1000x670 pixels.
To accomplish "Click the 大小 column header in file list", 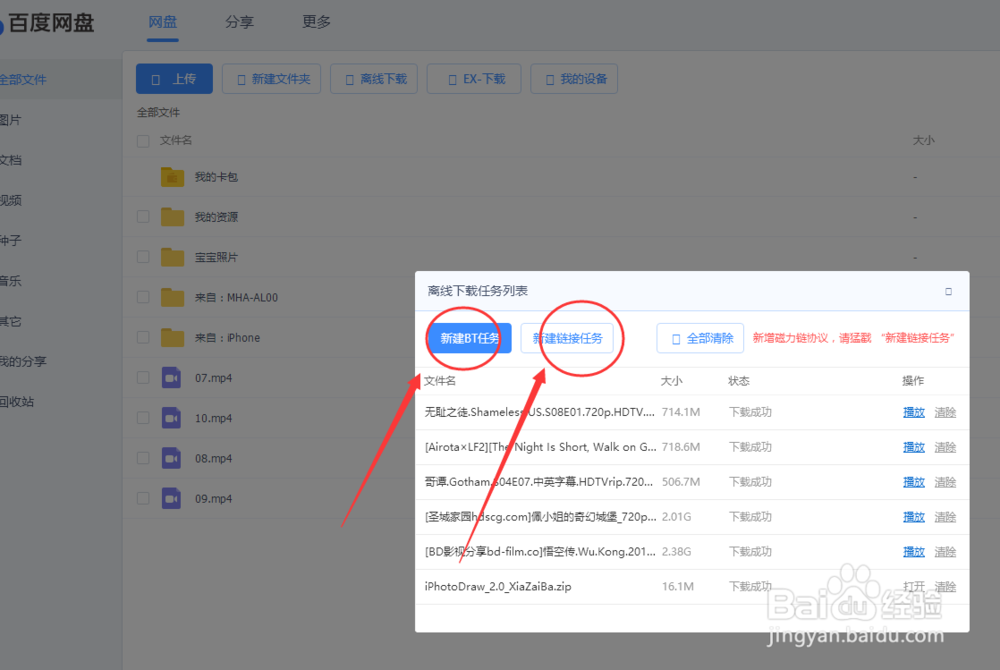I will tap(923, 140).
